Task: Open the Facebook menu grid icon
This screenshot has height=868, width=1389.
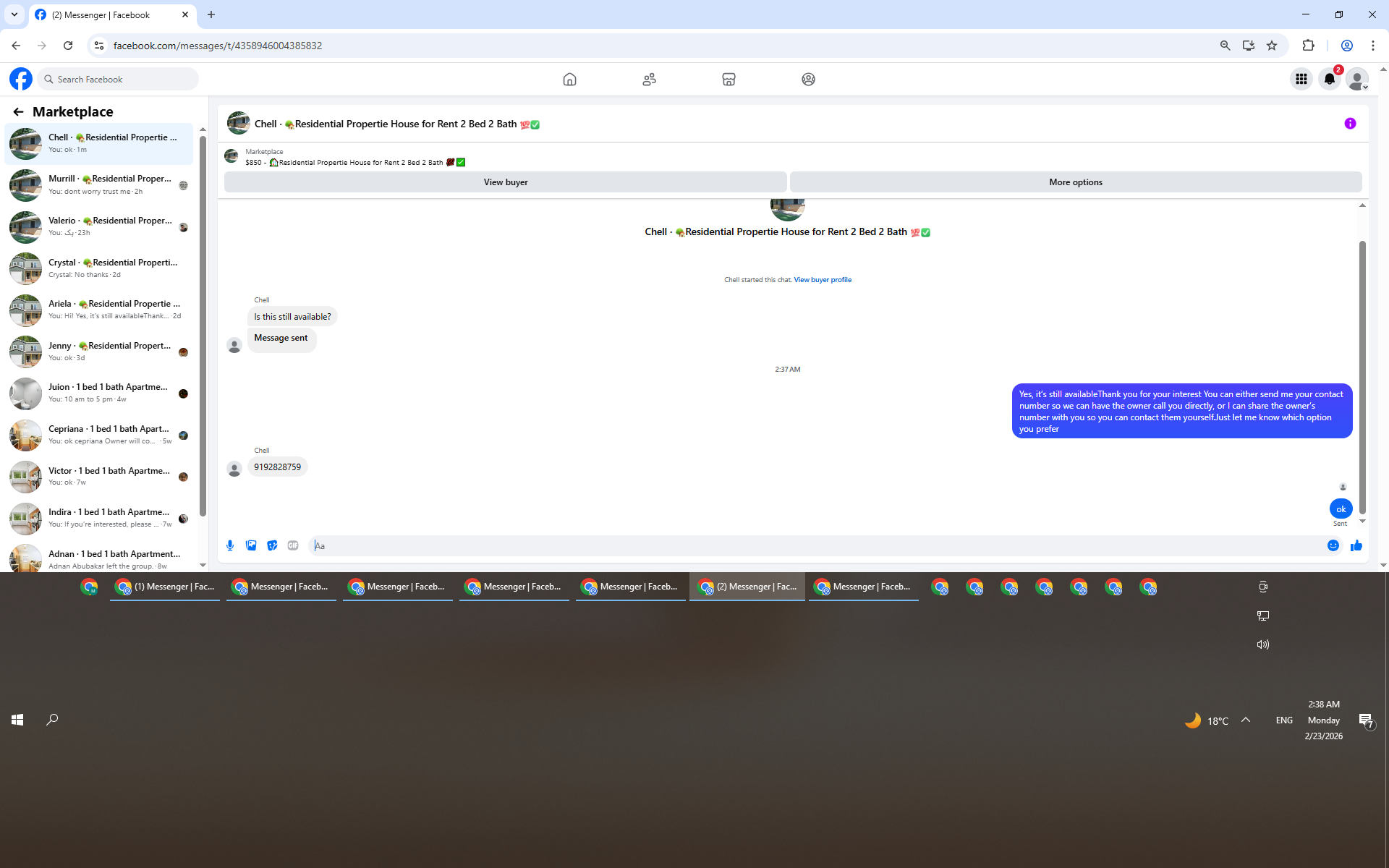Action: point(1301,79)
